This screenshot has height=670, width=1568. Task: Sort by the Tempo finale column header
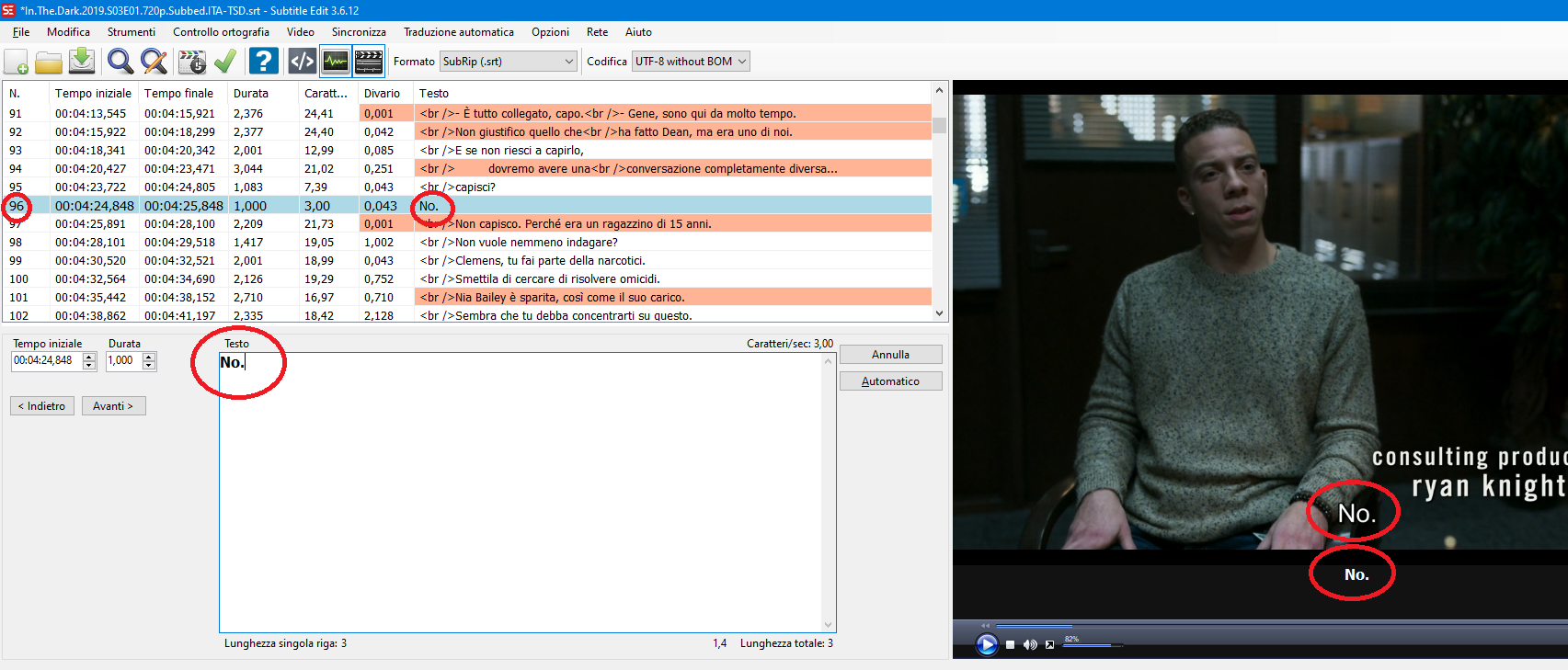pos(185,94)
